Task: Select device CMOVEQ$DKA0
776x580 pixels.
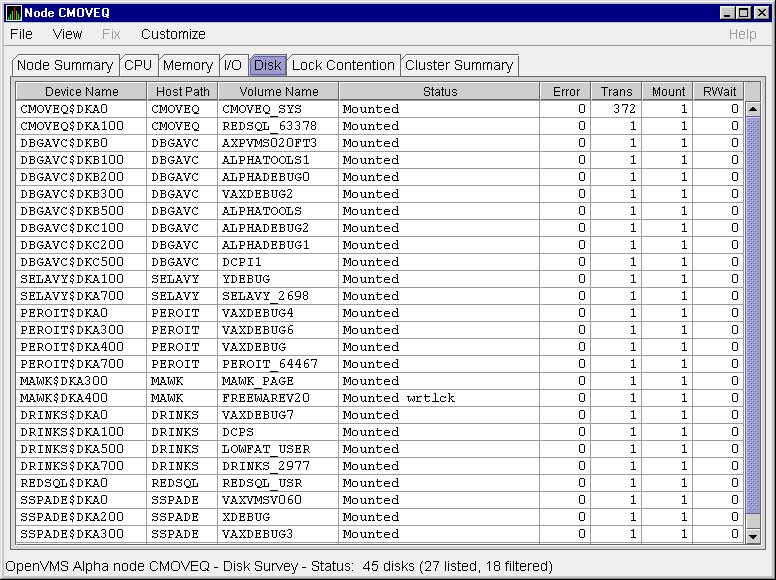Action: click(x=64, y=109)
